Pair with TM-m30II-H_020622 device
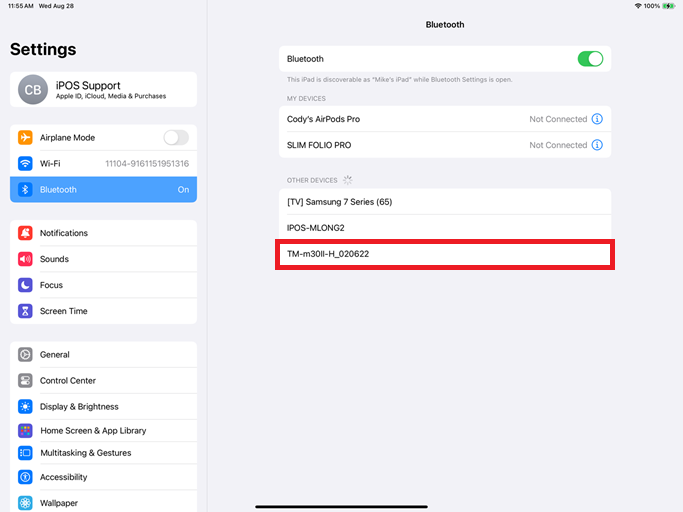683x512 pixels. pos(445,254)
